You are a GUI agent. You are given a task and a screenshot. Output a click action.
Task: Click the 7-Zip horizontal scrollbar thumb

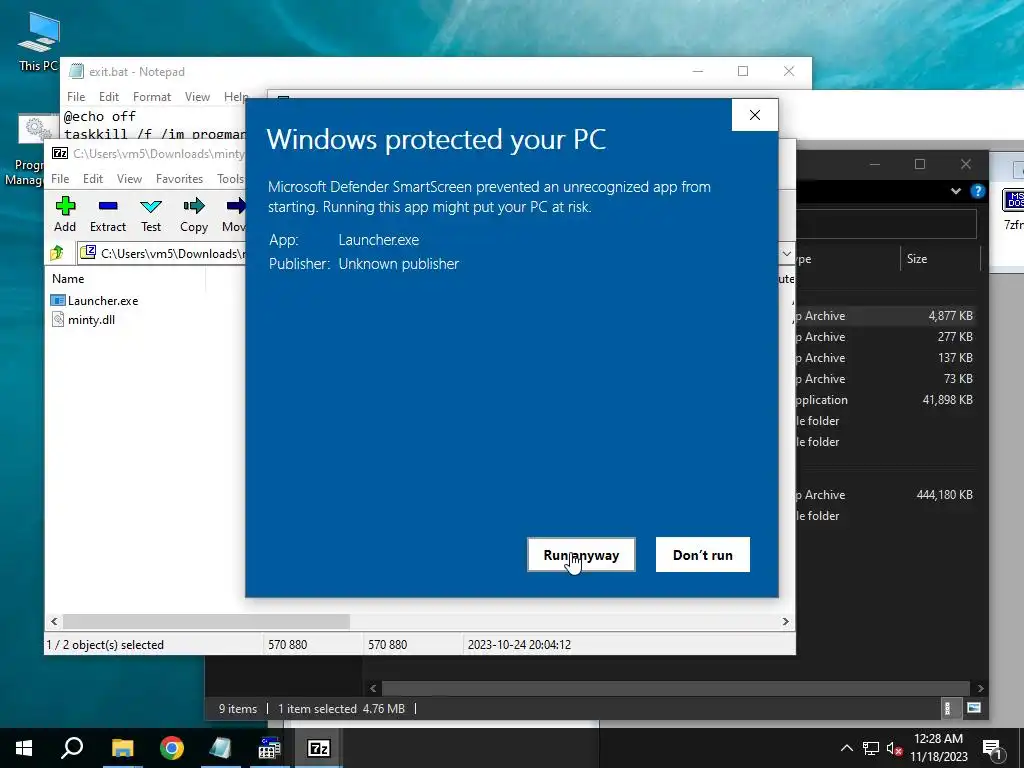click(x=206, y=621)
